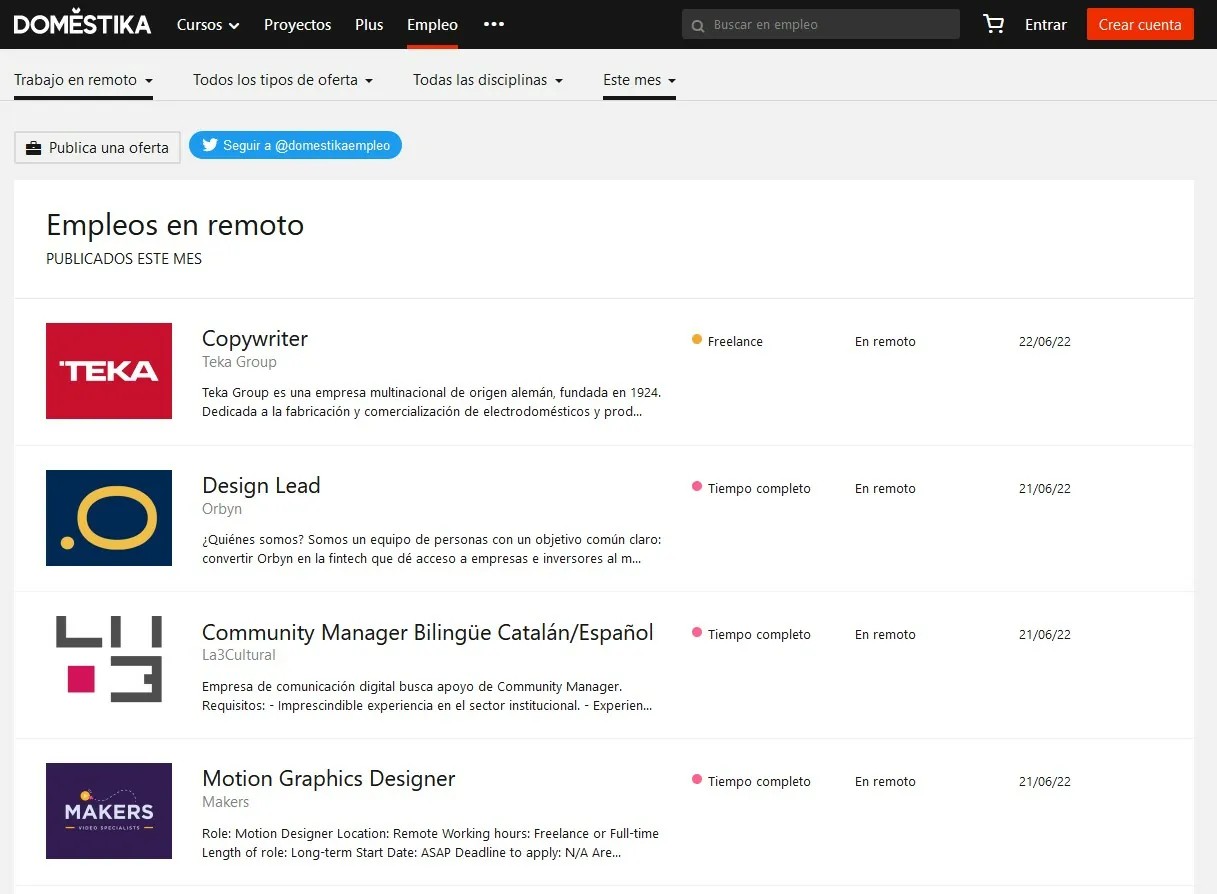
Task: Click En remoto label on Motion Graphics row
Action: [885, 781]
